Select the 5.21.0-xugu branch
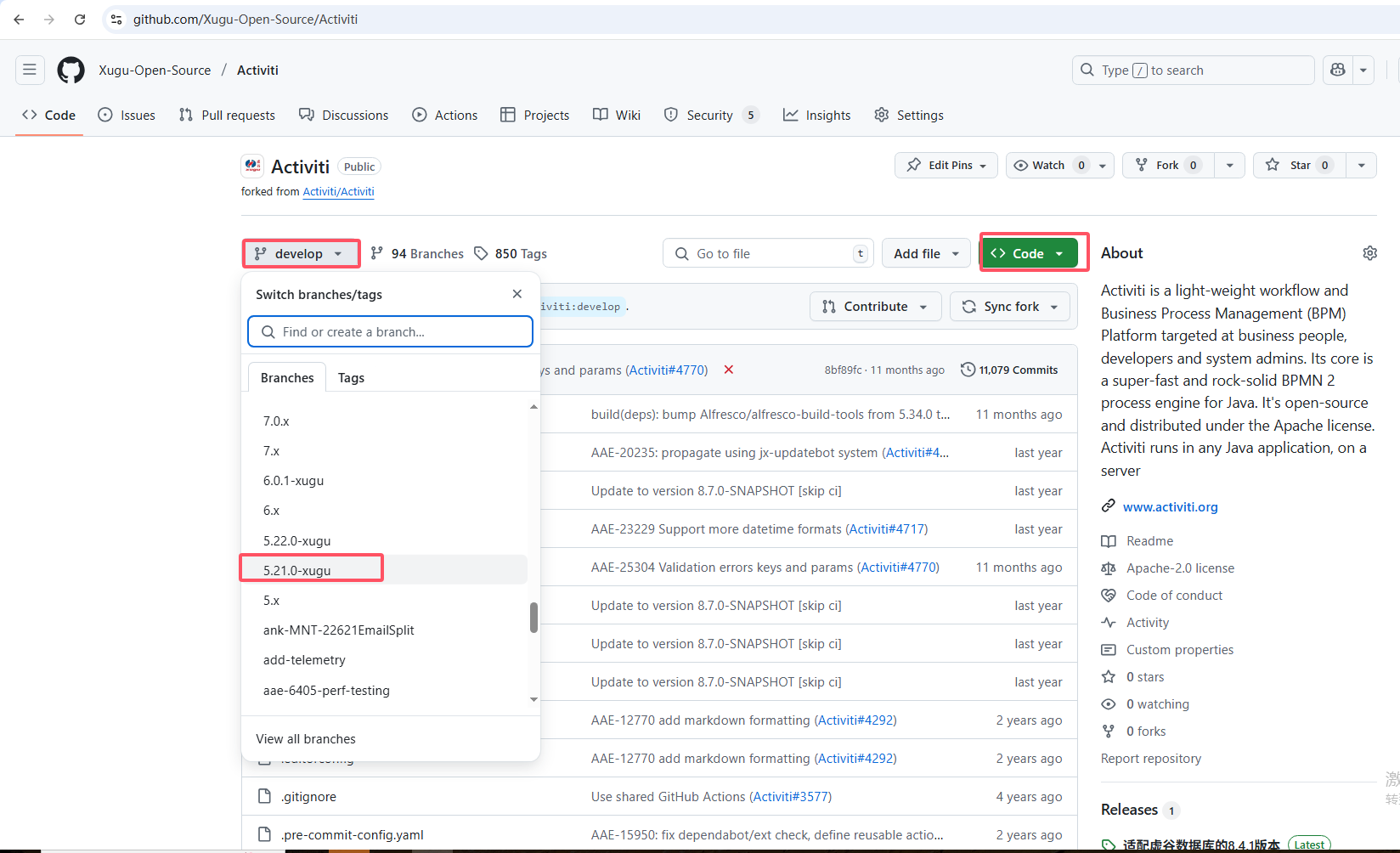This screenshot has width=1400, height=853. click(x=297, y=570)
